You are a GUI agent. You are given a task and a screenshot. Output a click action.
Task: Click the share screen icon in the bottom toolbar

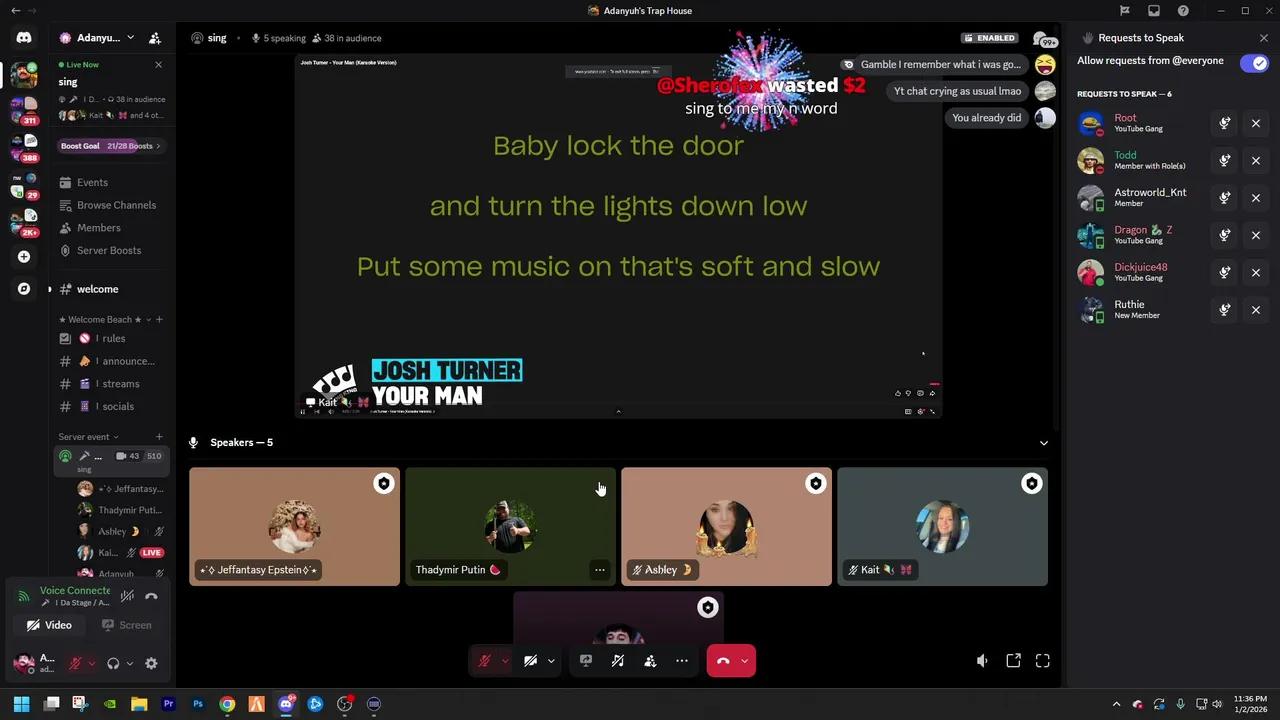[586, 661]
